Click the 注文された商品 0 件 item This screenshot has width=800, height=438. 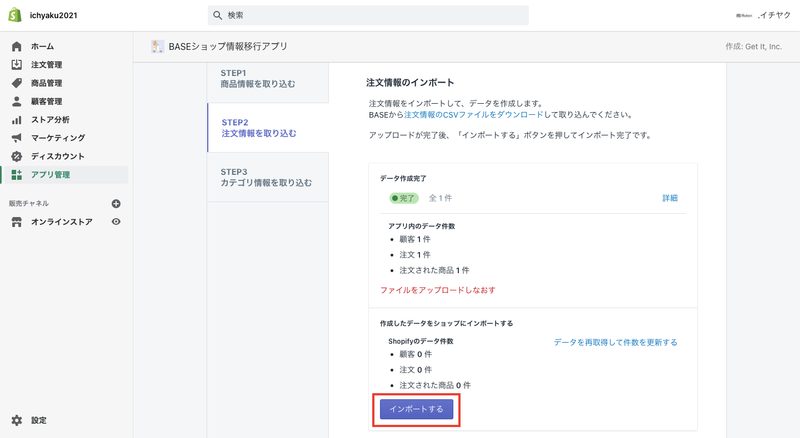point(435,385)
